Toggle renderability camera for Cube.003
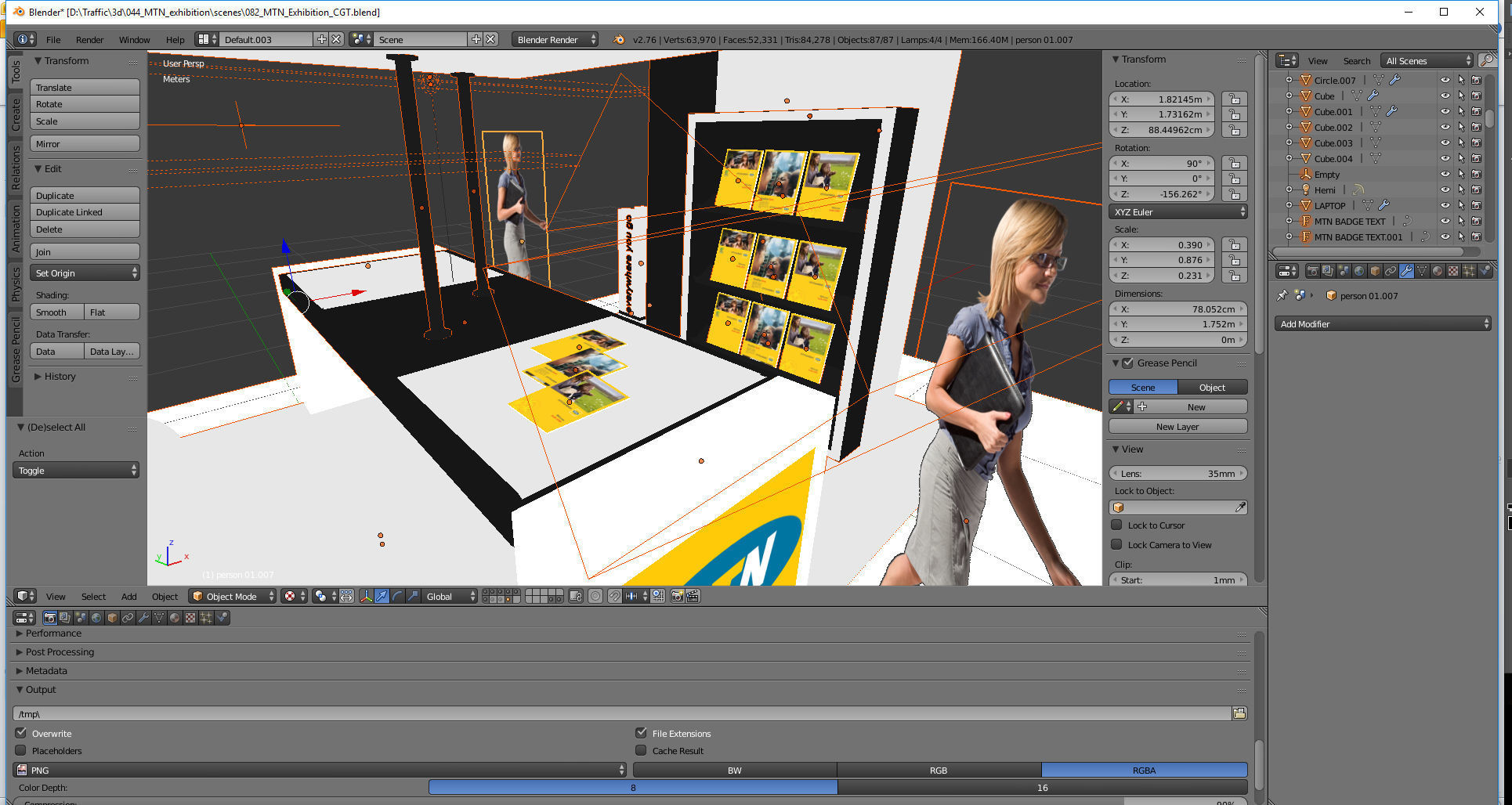Image resolution: width=1512 pixels, height=805 pixels. click(x=1477, y=143)
